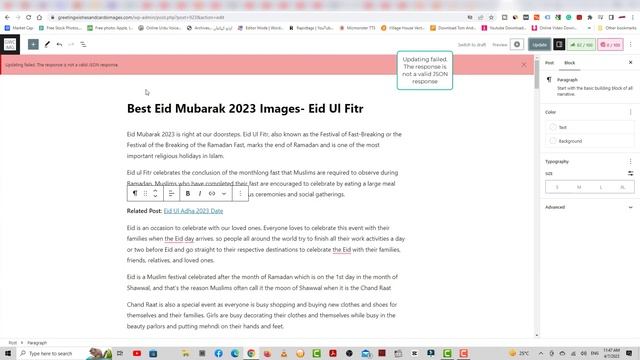640x360 pixels.
Task: Open Facebook from the taskbar
Action: [218, 353]
